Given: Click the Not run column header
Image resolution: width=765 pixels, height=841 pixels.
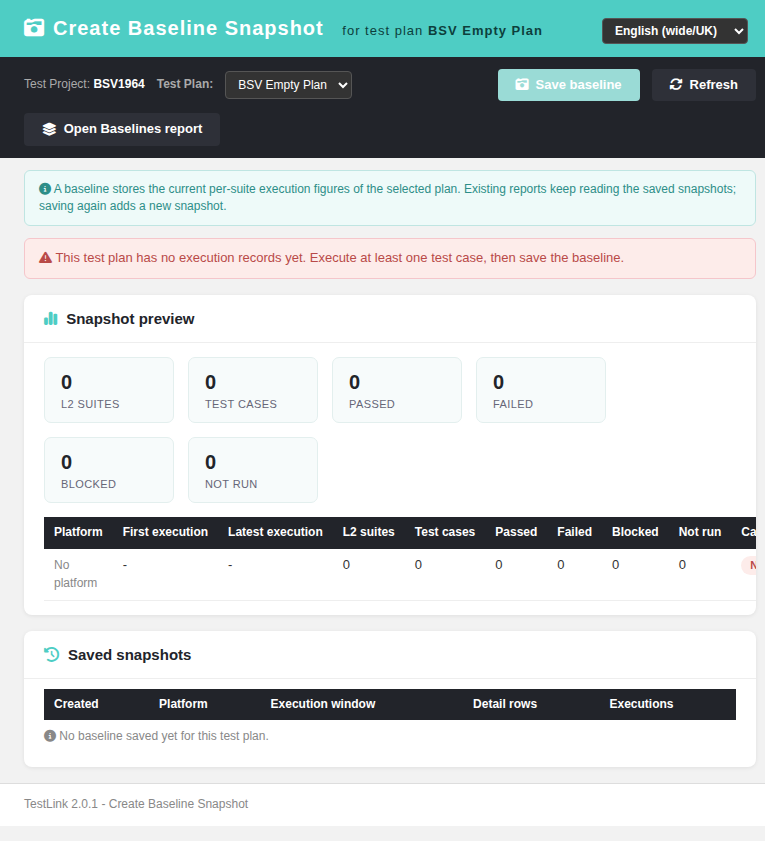Looking at the screenshot, I should click(700, 532).
